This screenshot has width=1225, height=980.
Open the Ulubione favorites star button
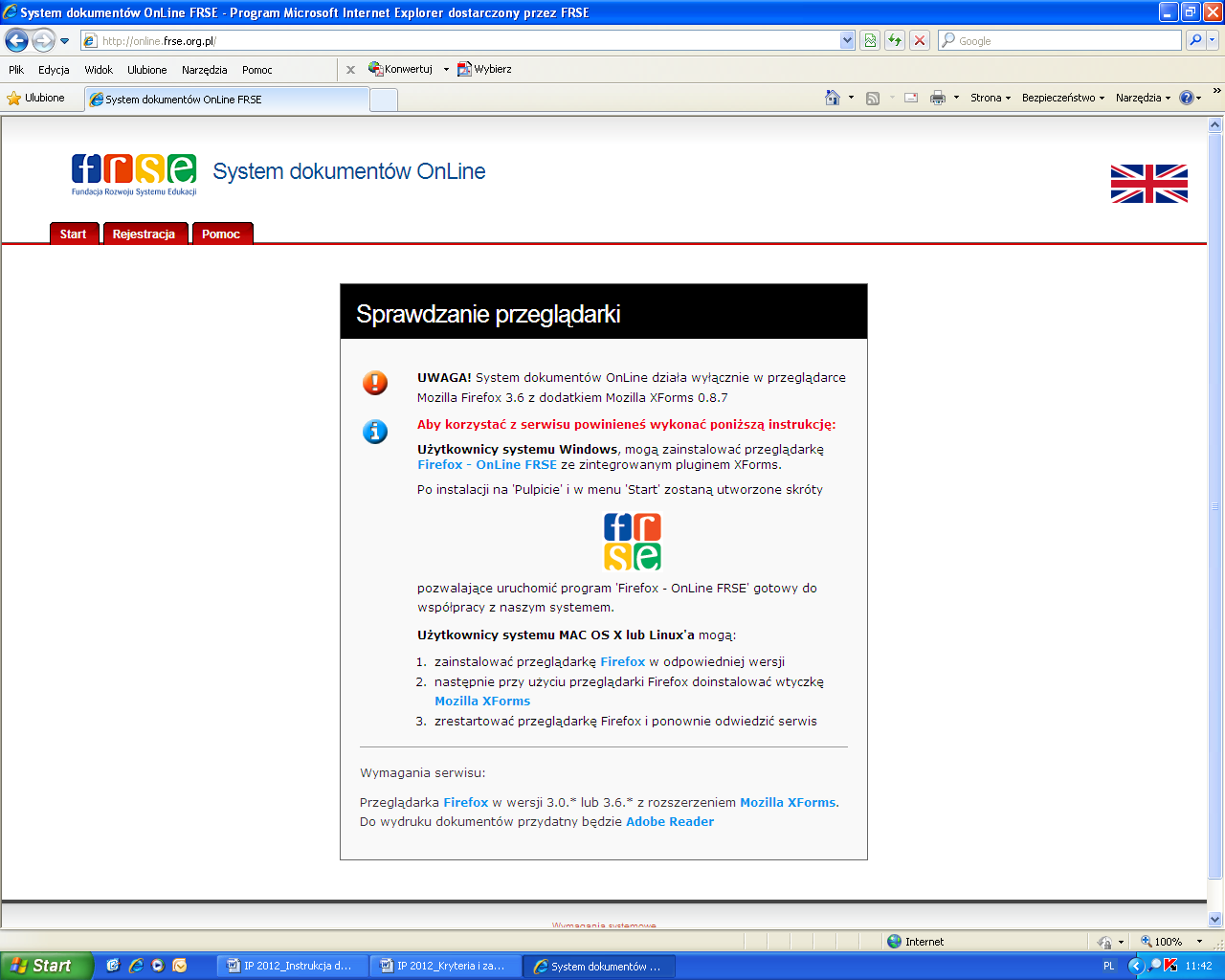(35, 98)
